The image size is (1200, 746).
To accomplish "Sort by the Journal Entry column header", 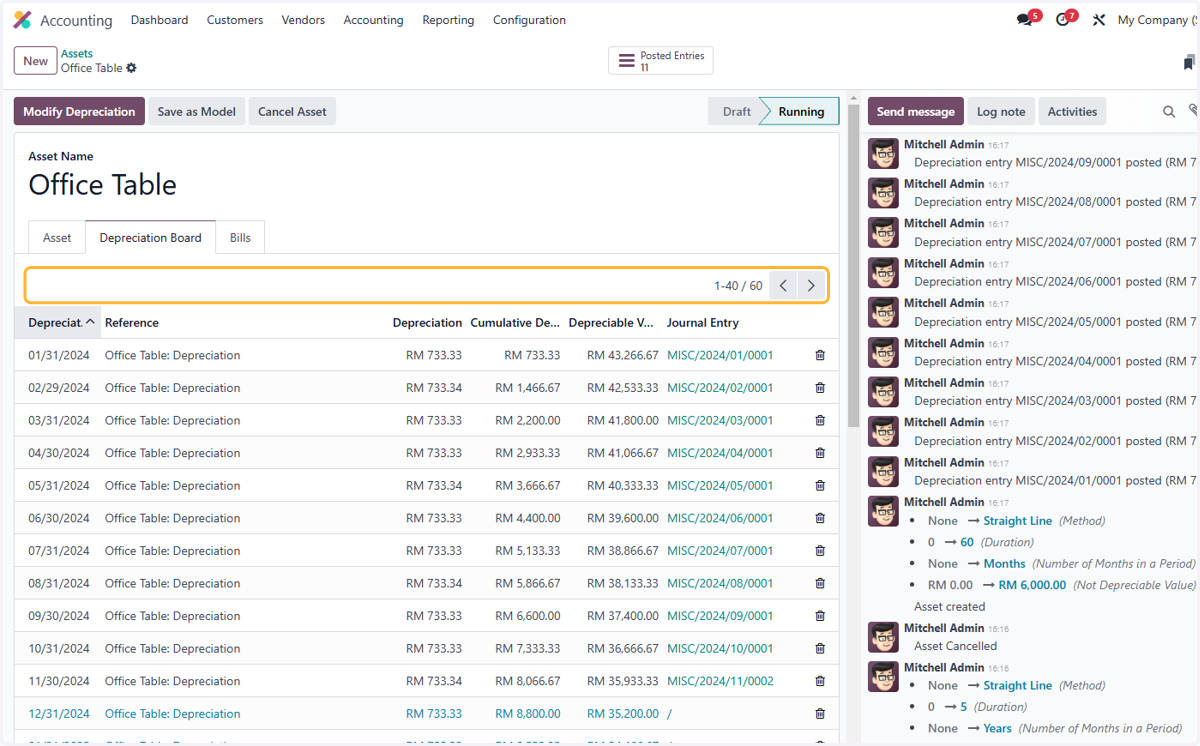I will click(702, 322).
